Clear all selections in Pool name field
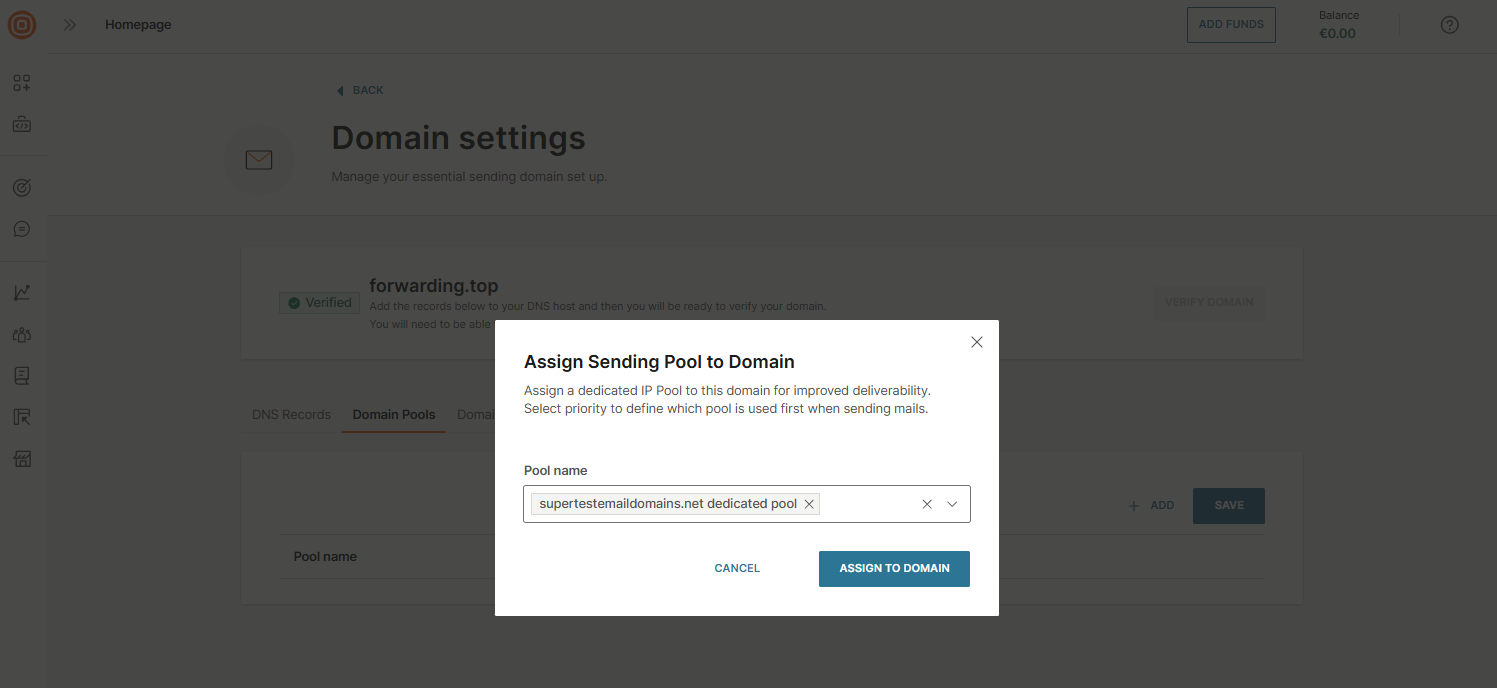The width and height of the screenshot is (1497, 688). pos(927,504)
